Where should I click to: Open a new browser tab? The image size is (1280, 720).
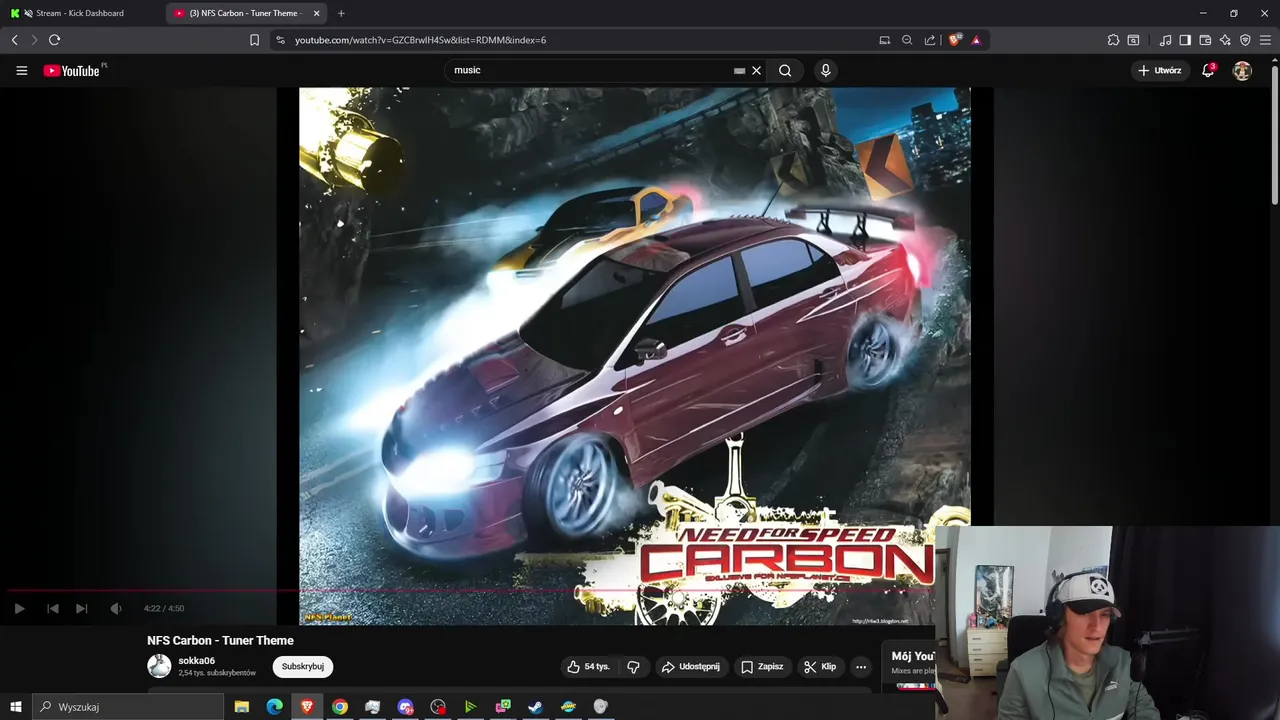pos(341,13)
